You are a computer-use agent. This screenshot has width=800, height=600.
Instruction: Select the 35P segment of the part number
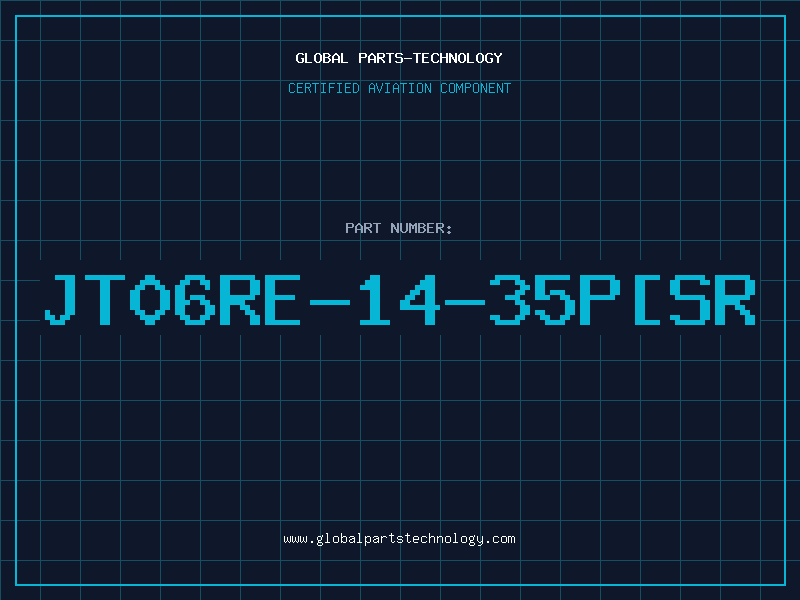[555, 299]
